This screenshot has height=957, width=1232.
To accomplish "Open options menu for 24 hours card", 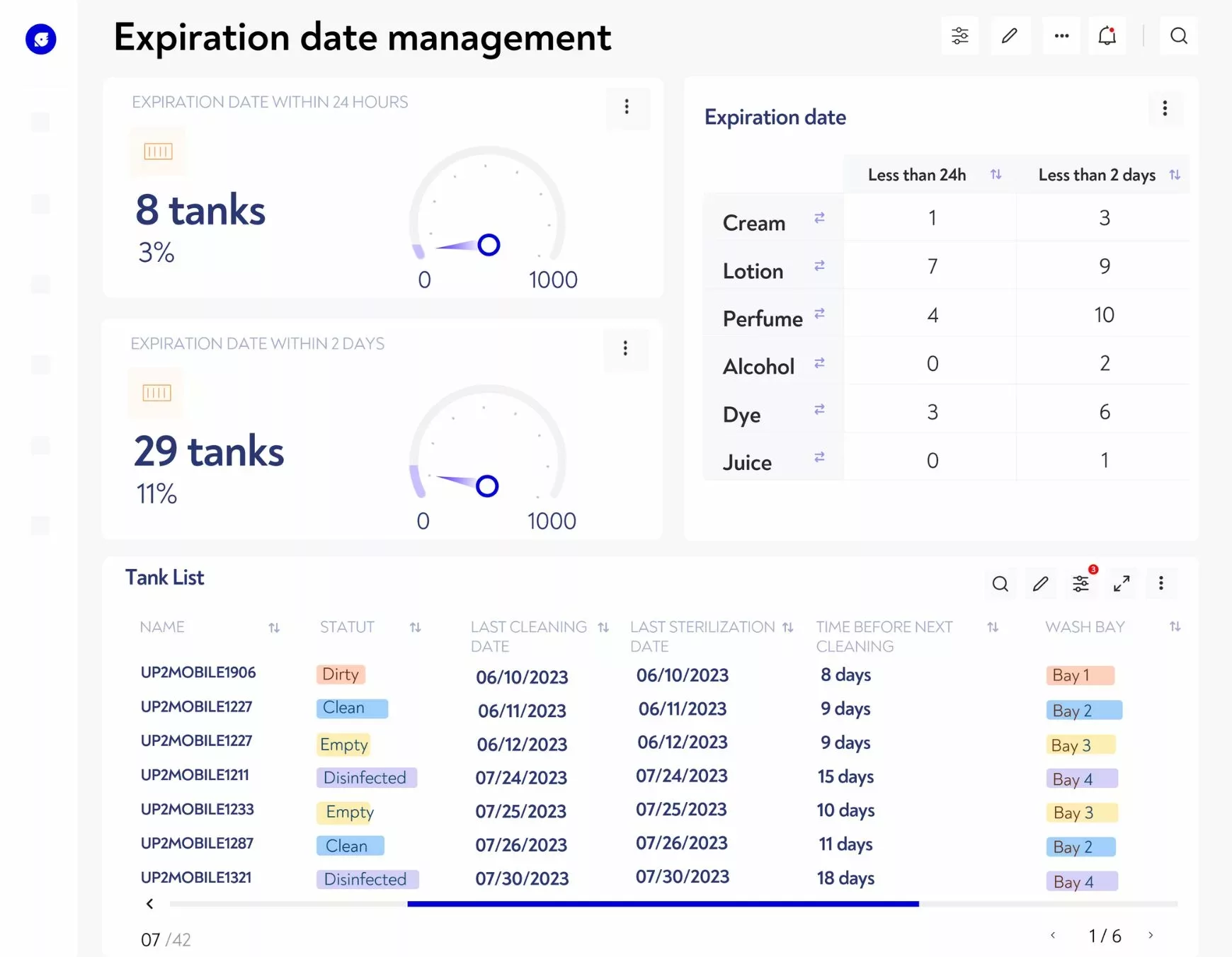I will click(x=627, y=107).
